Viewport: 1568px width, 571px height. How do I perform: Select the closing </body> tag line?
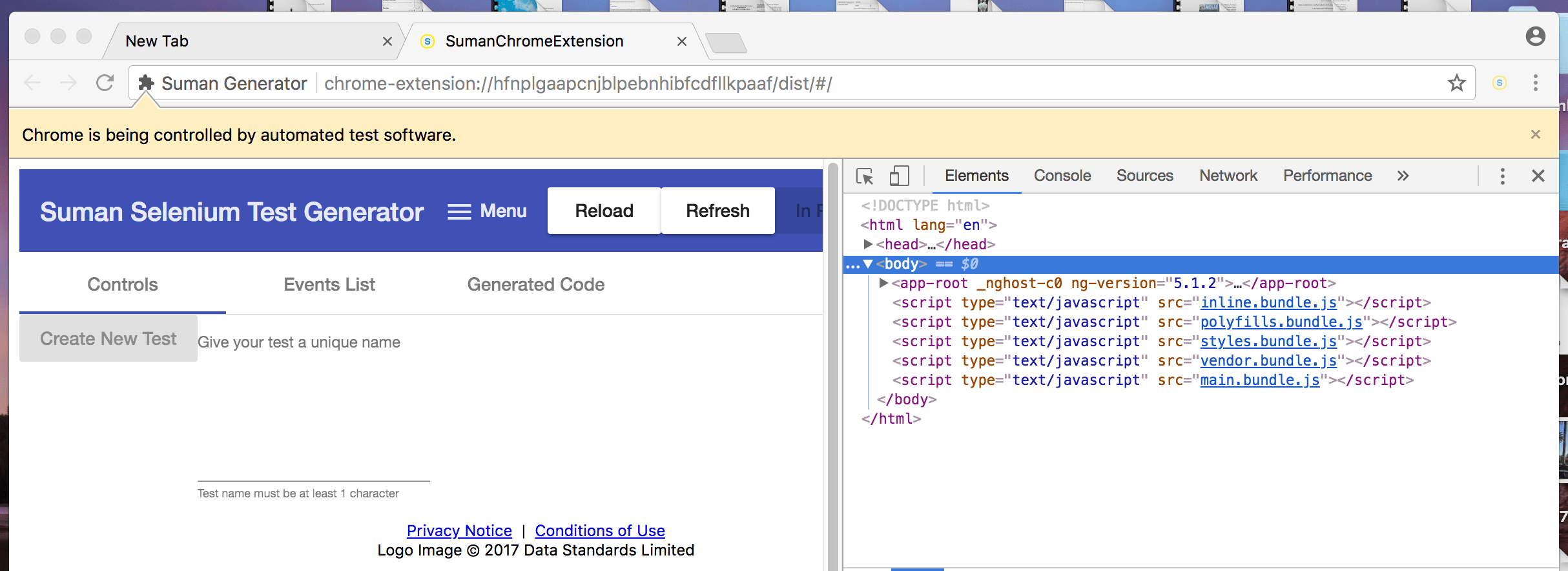[907, 399]
